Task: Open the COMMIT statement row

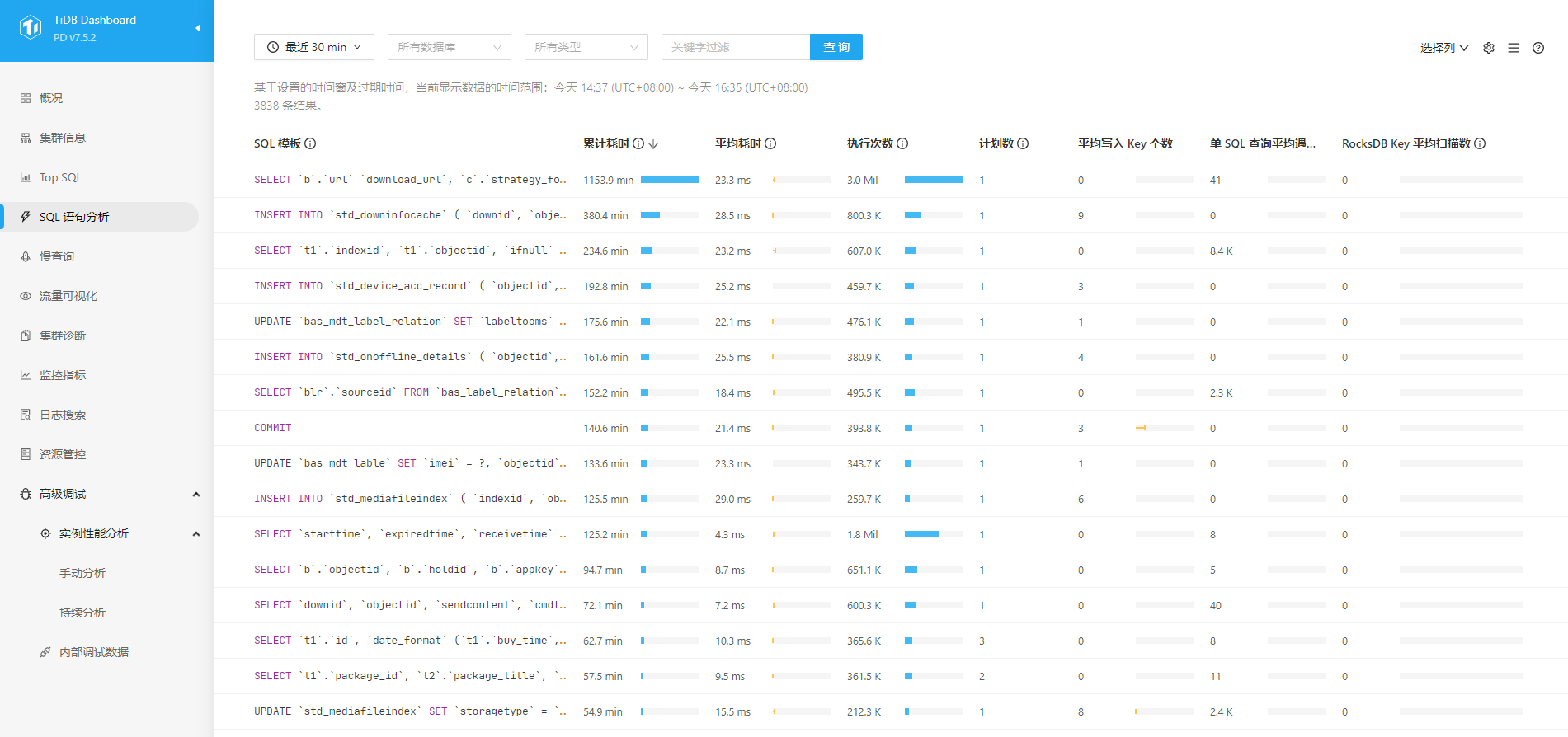Action: 273,428
